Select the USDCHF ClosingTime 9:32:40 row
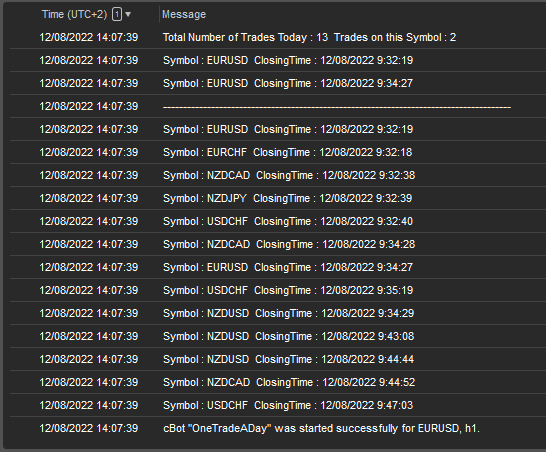This screenshot has height=452, width=546. [x=278, y=221]
